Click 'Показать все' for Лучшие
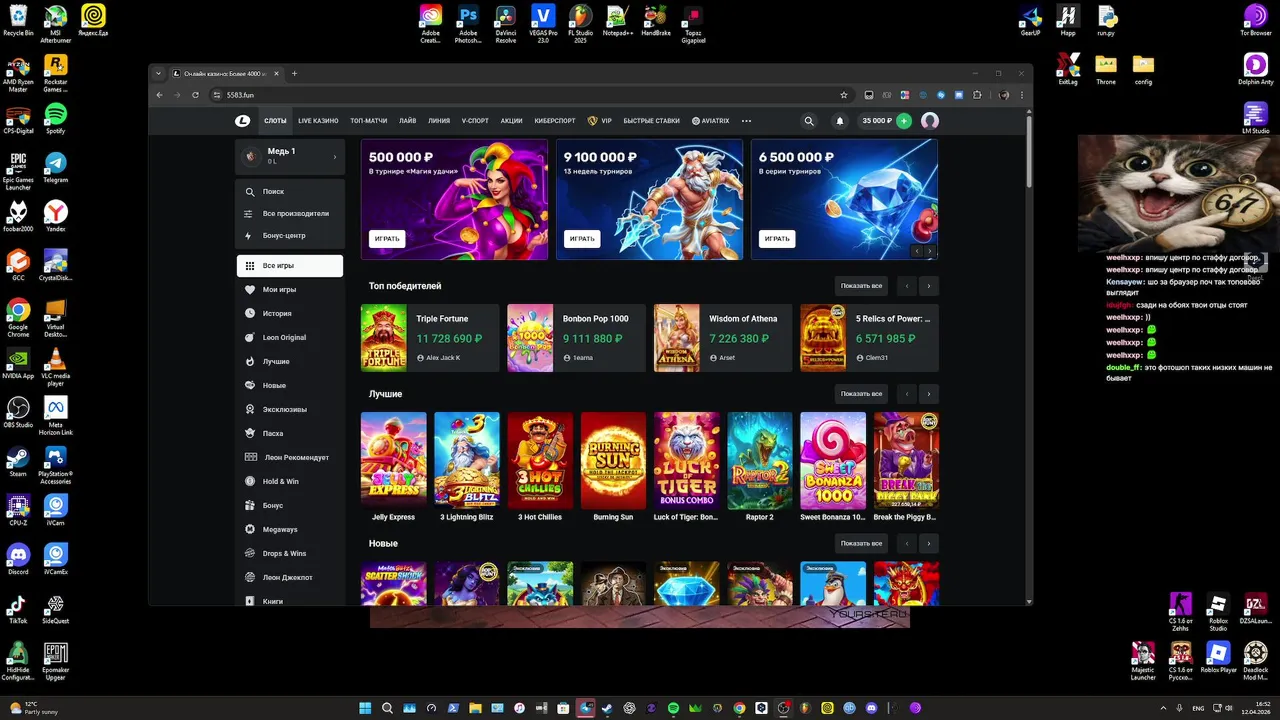 (861, 394)
